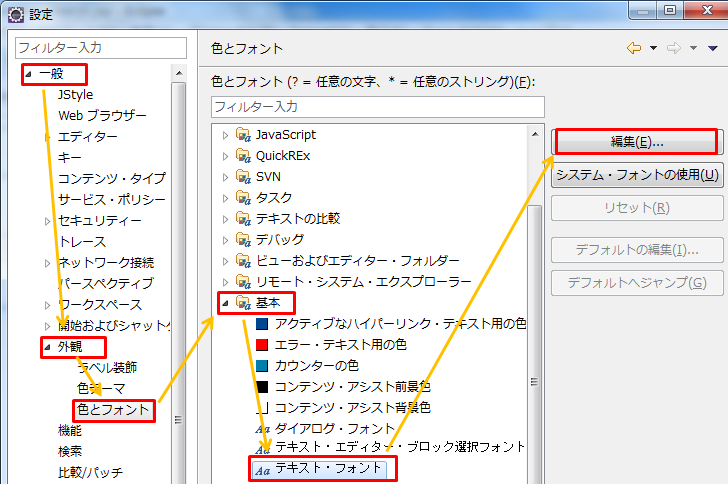Image resolution: width=728 pixels, height=484 pixels.
Task: Click the 基本 folder icon
Action: (243, 303)
